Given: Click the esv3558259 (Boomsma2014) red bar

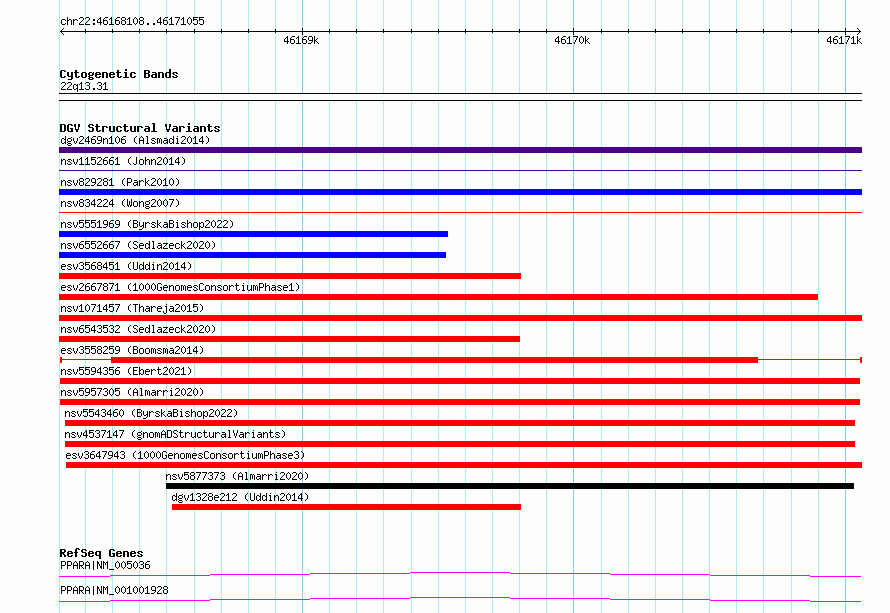Looking at the screenshot, I should pos(434,360).
